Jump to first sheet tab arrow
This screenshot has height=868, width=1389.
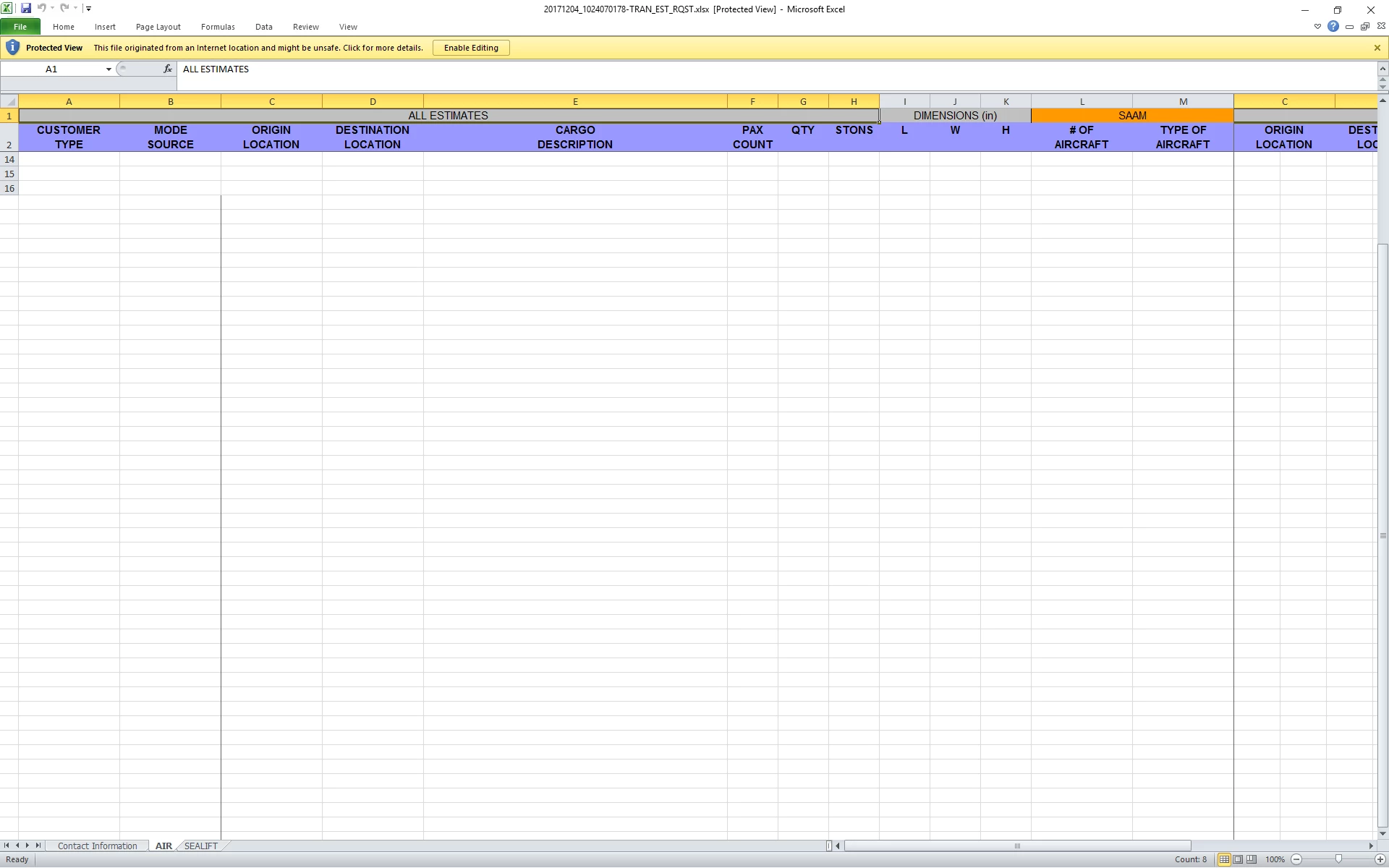7,846
